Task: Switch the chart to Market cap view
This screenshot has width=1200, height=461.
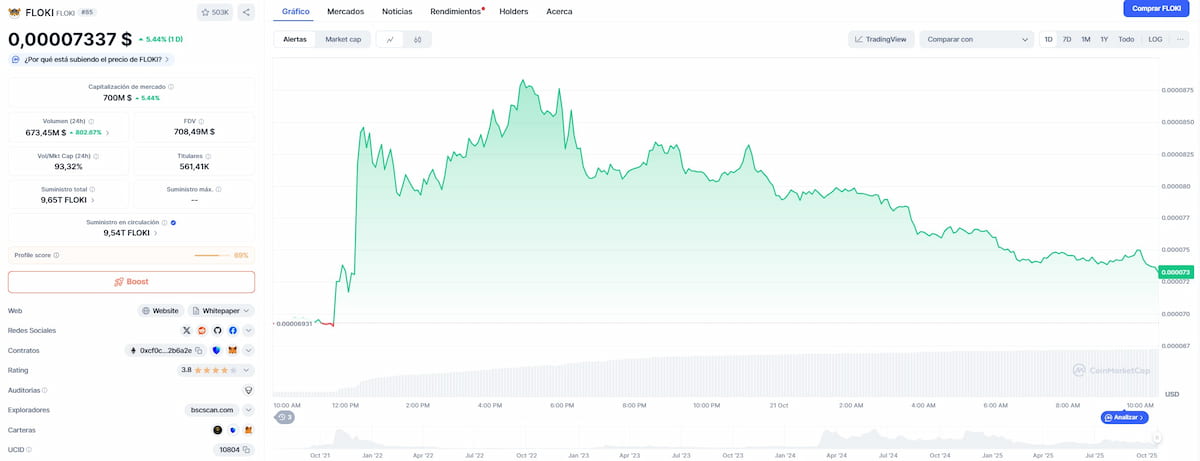Action: (x=343, y=39)
